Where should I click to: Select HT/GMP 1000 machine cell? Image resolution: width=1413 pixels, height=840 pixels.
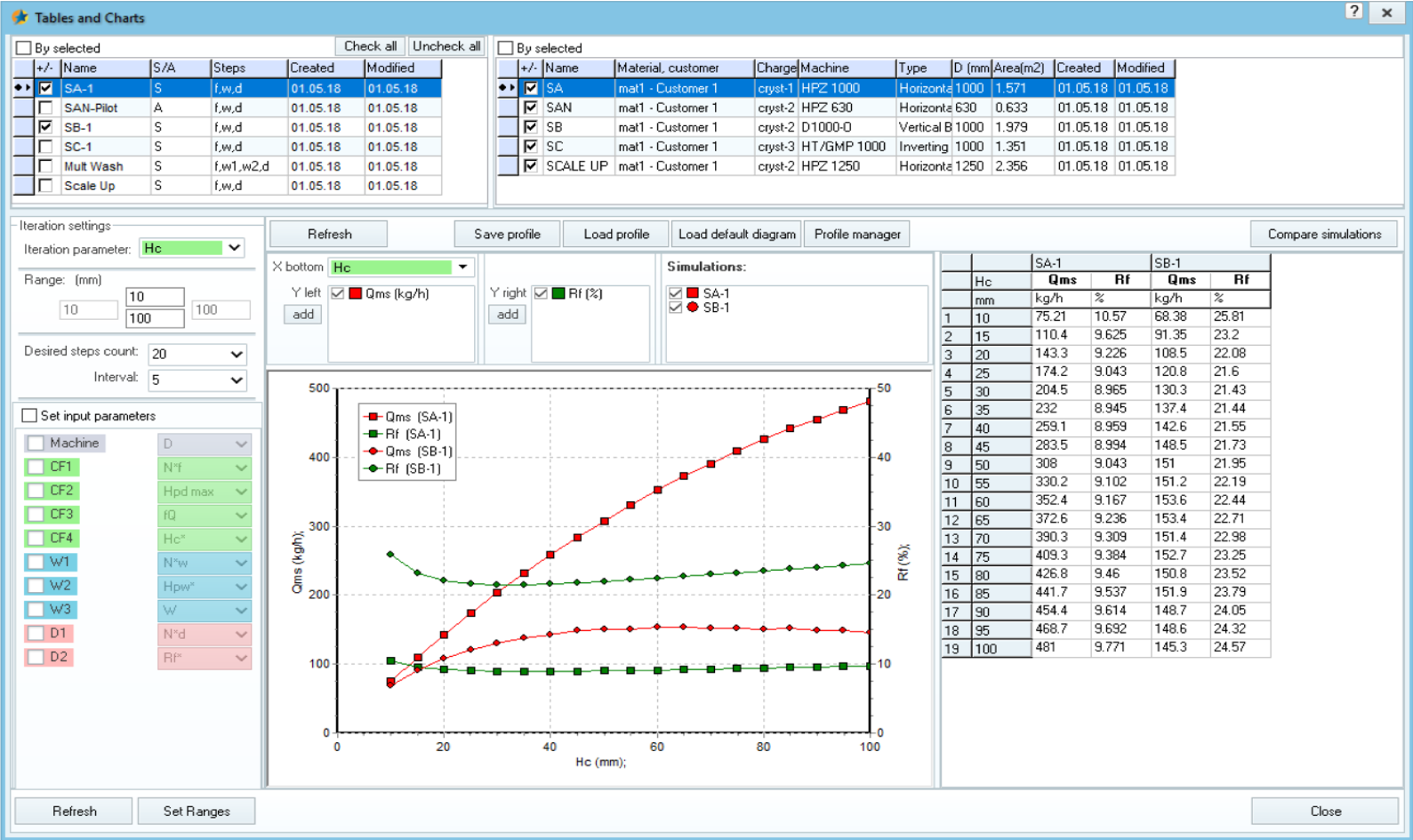(847, 147)
